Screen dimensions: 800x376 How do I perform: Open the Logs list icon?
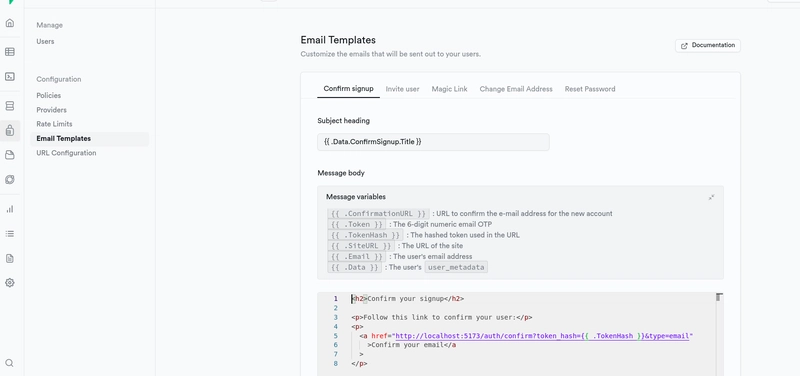point(10,234)
